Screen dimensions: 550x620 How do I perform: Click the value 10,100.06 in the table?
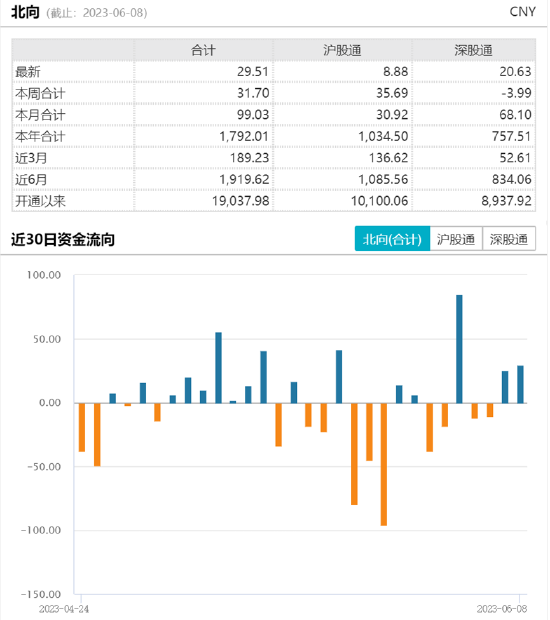click(380, 201)
